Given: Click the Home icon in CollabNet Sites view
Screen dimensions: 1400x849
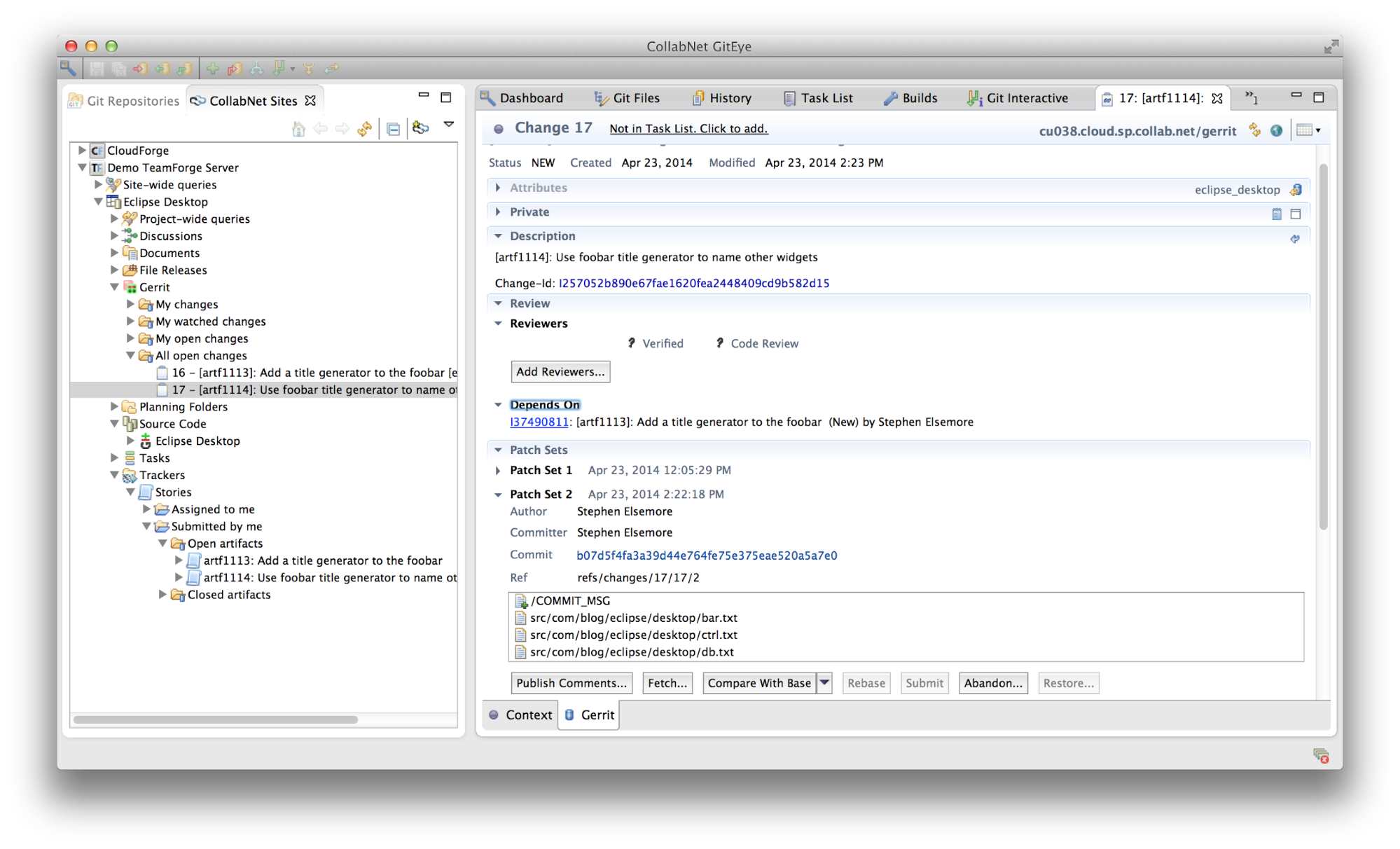Looking at the screenshot, I should pos(299,128).
